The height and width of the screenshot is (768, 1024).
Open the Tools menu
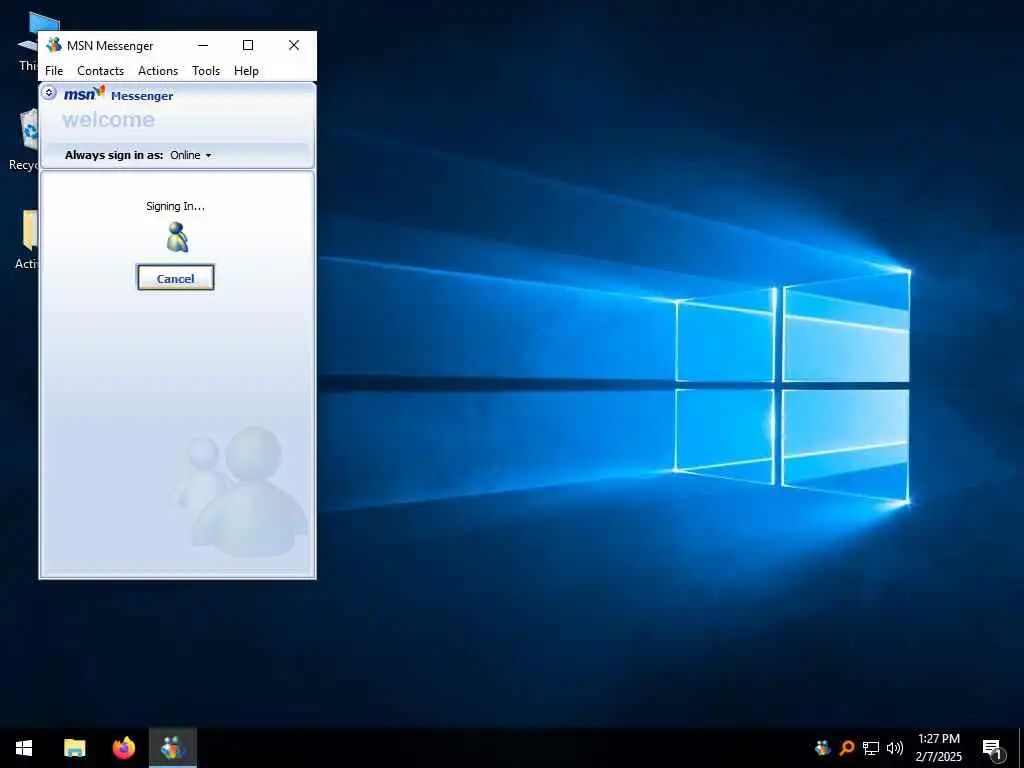206,71
